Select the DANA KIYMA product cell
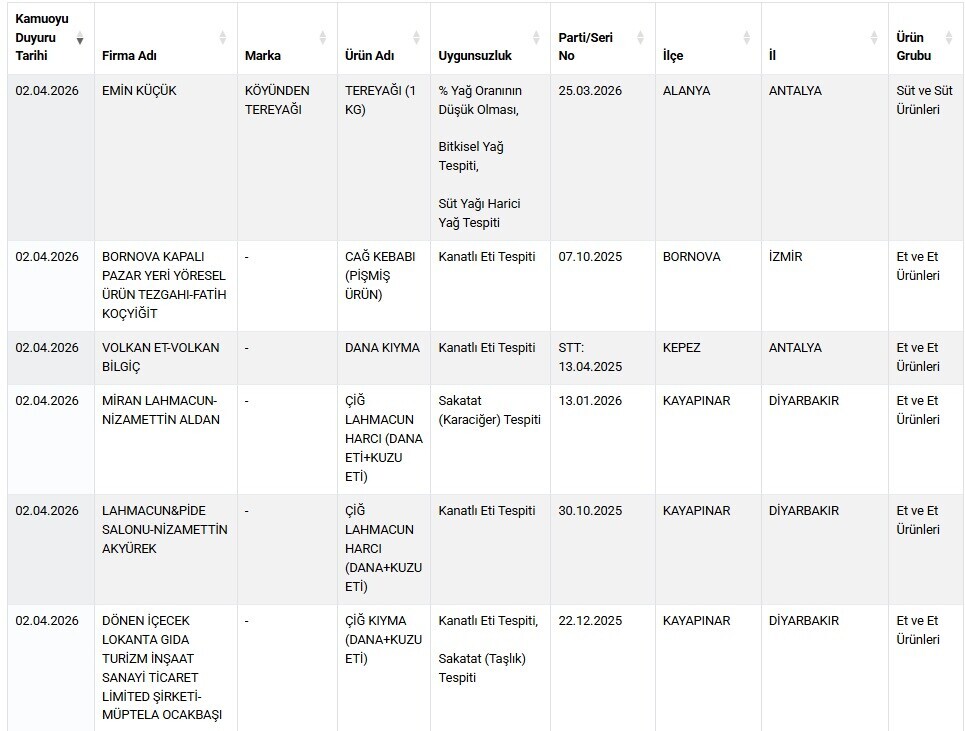 tap(382, 348)
